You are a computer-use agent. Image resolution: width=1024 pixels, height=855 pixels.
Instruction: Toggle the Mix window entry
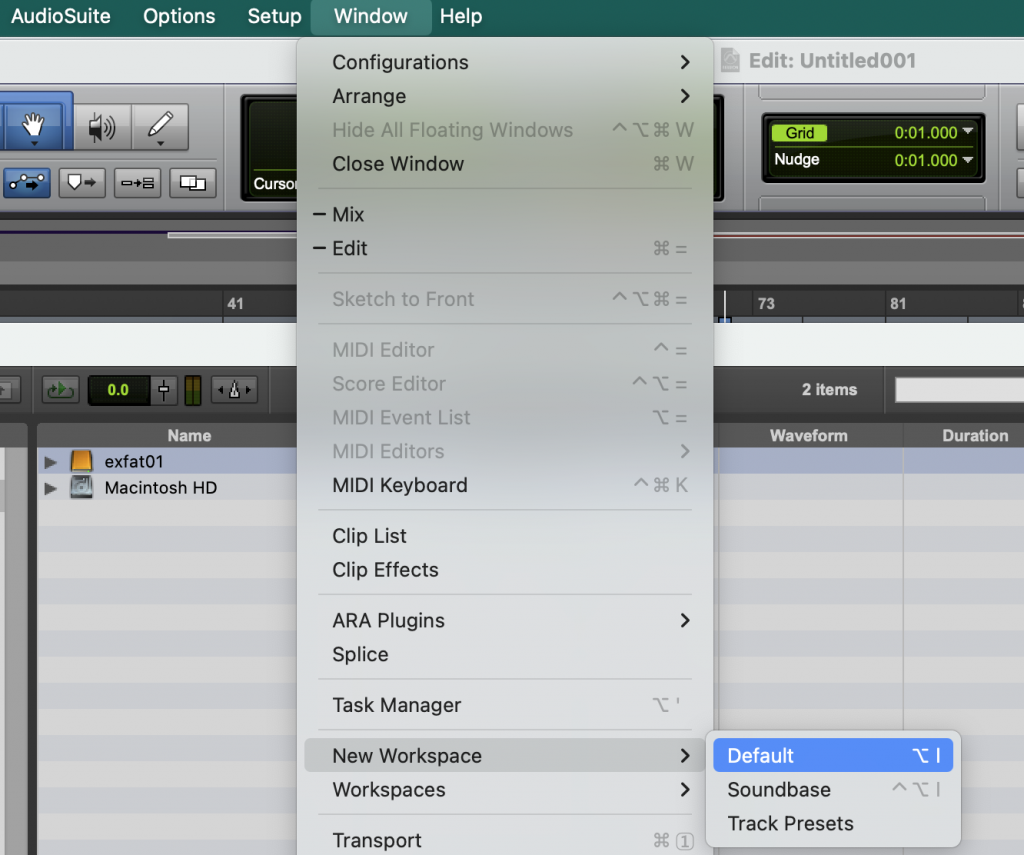click(348, 215)
